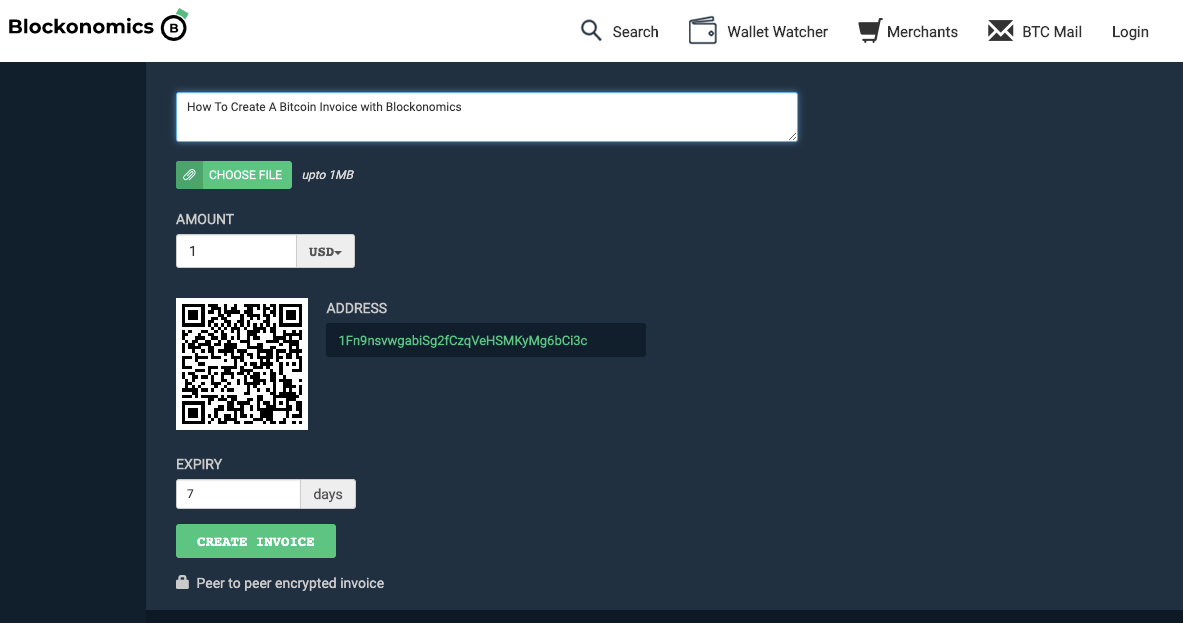Click the lock icon next to encrypted invoice text

point(184,582)
